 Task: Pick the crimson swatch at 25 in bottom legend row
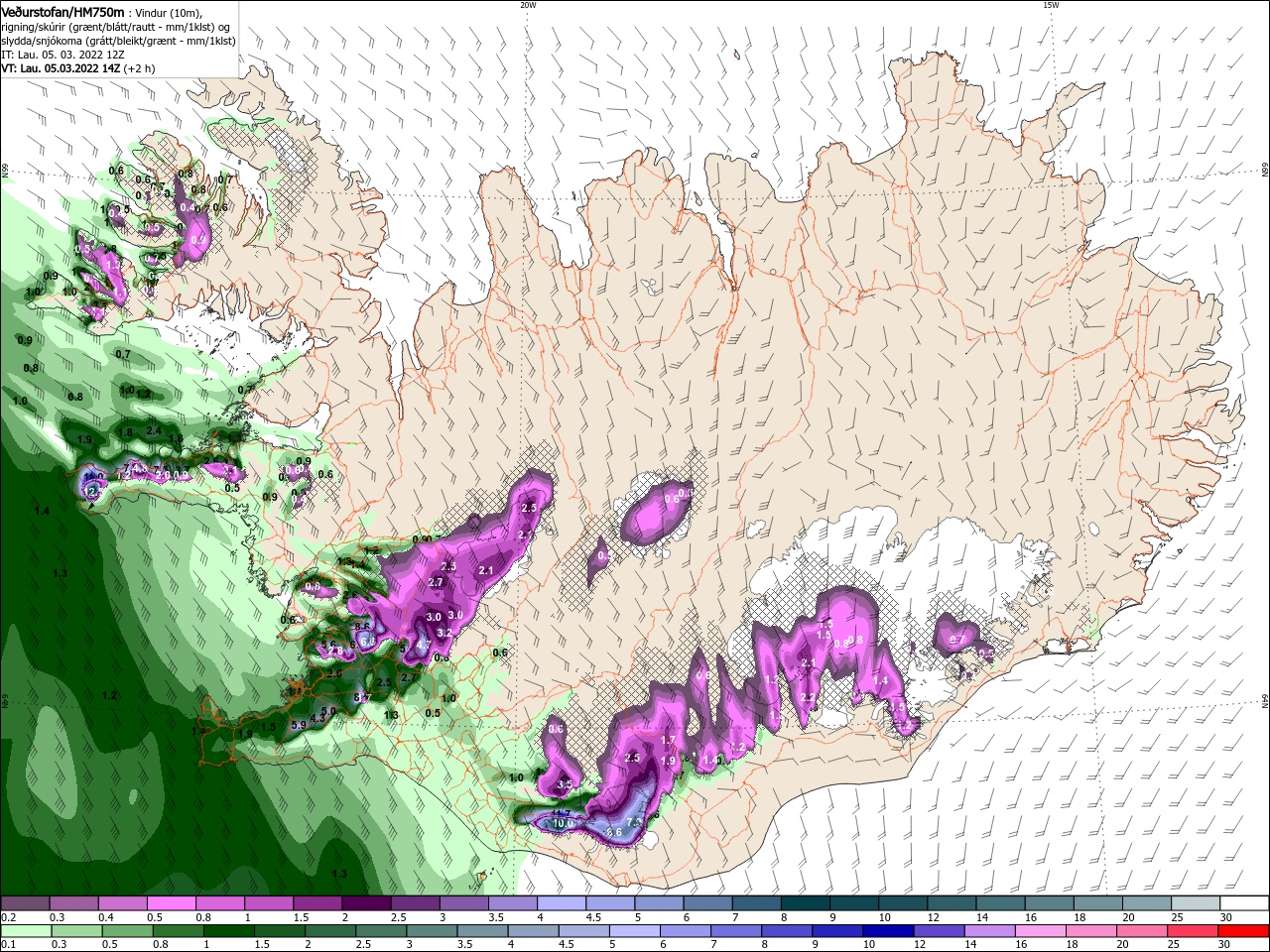[1193, 931]
